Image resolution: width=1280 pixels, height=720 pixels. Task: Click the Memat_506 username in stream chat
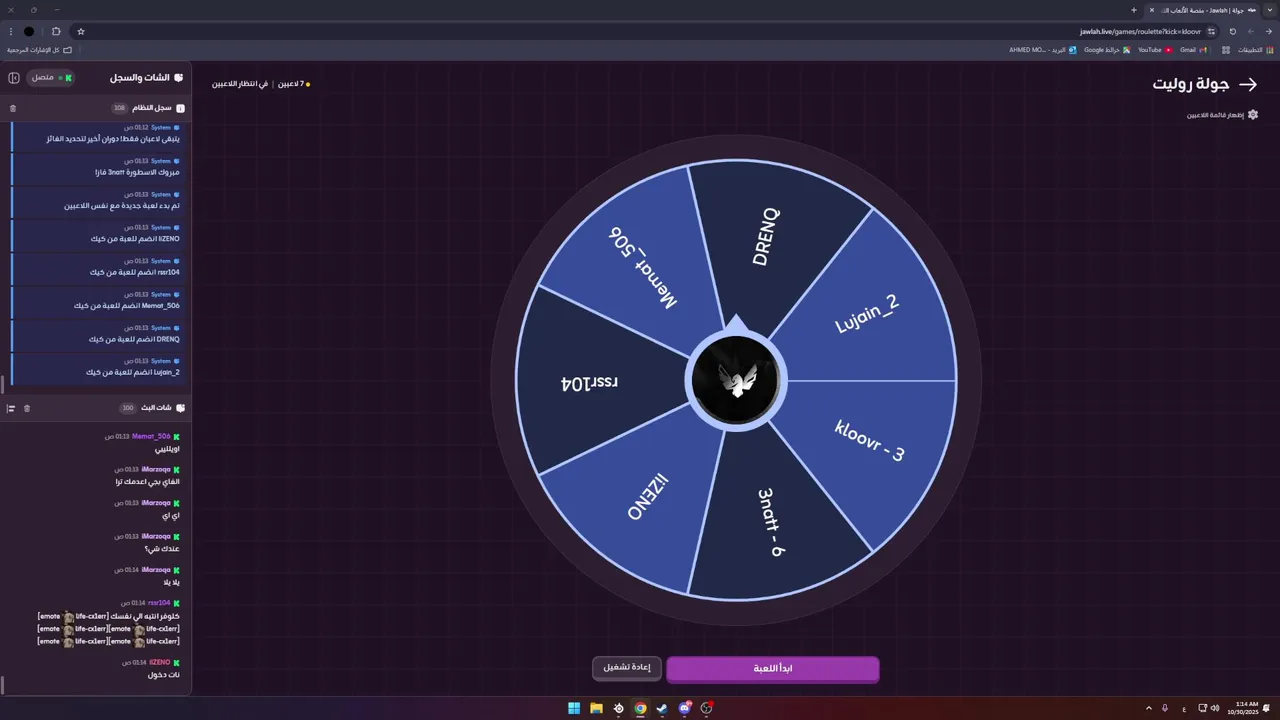(151, 437)
